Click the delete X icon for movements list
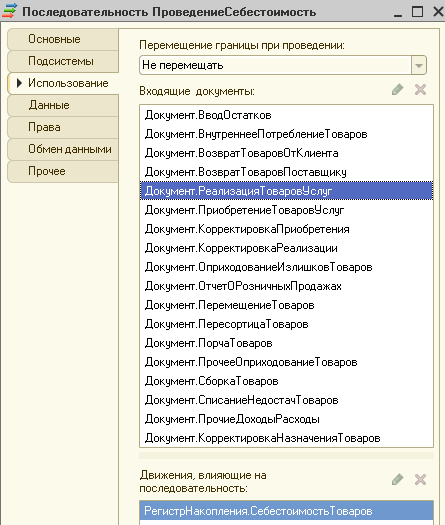This screenshot has height=525, width=445. pos(420,479)
